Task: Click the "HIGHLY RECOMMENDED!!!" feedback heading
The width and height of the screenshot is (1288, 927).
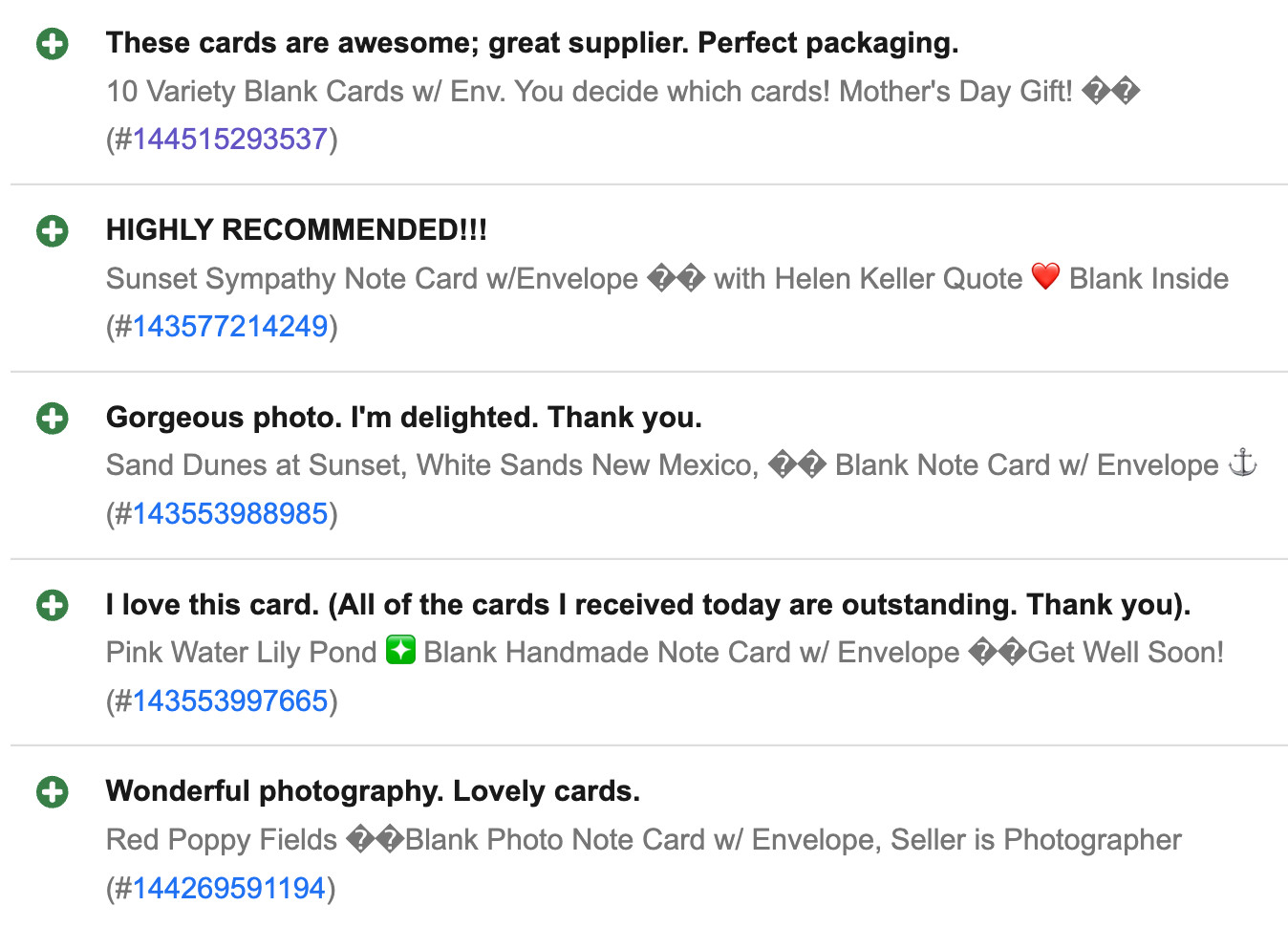Action: [296, 230]
